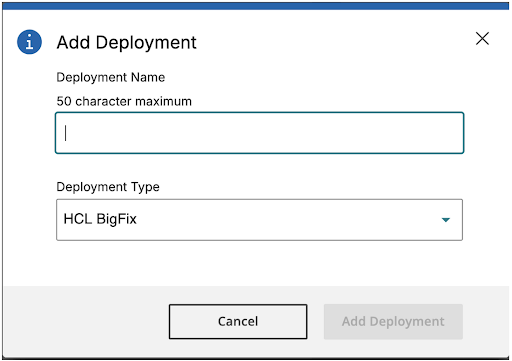512x361 pixels.
Task: Click the Cancel button
Action: (238, 321)
